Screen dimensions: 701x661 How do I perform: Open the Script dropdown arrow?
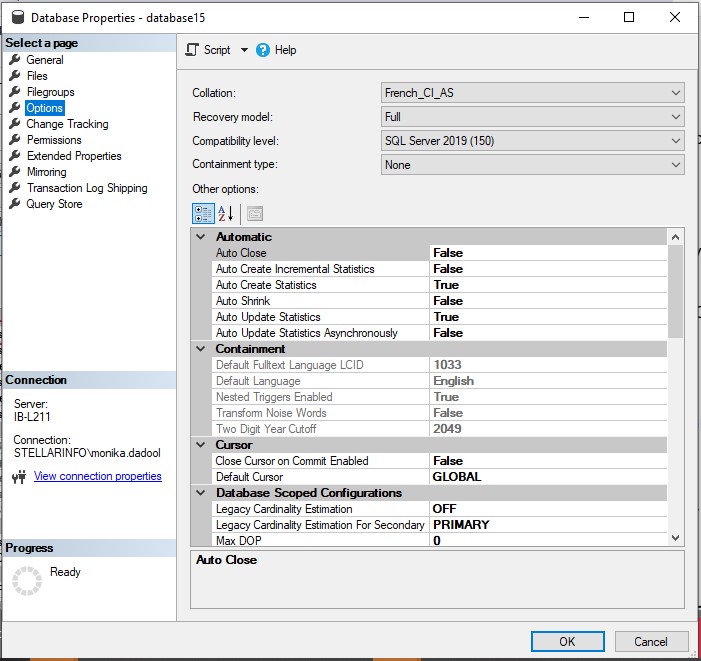[x=244, y=50]
